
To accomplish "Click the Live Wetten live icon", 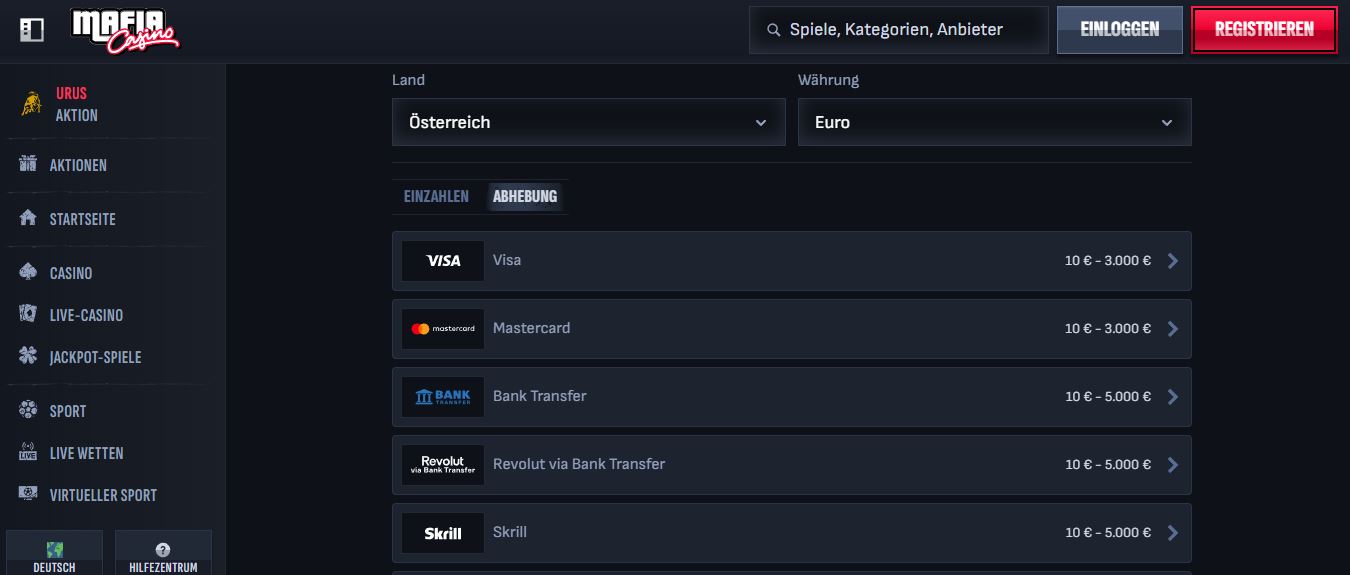I will click(x=28, y=452).
